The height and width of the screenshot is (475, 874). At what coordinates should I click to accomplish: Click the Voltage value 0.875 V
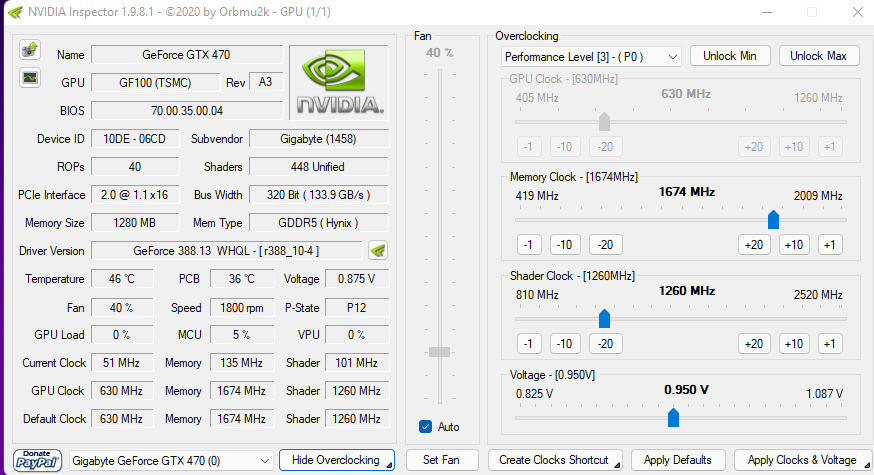357,279
